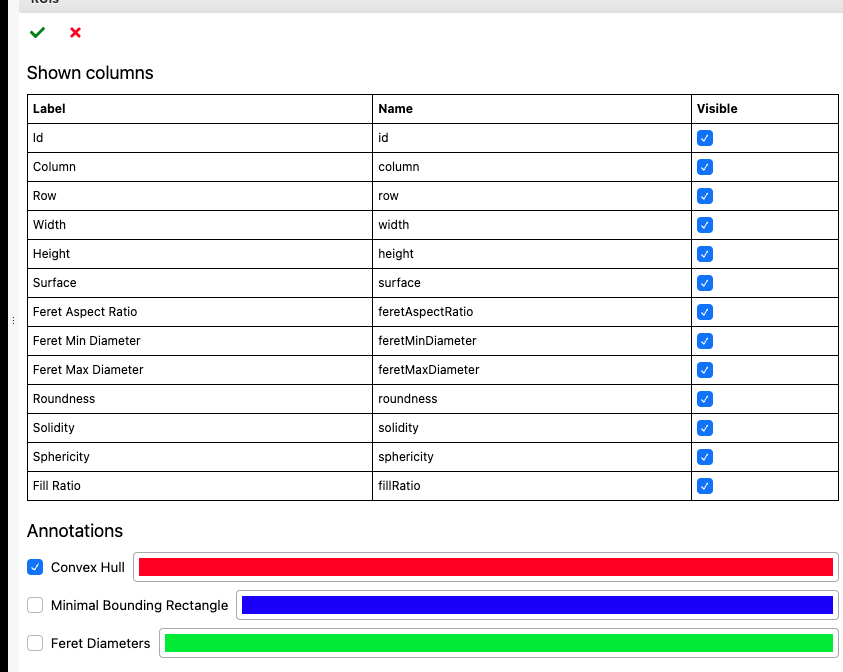This screenshot has width=843, height=672.
Task: Toggle visibility of the Id column
Action: (x=705, y=138)
